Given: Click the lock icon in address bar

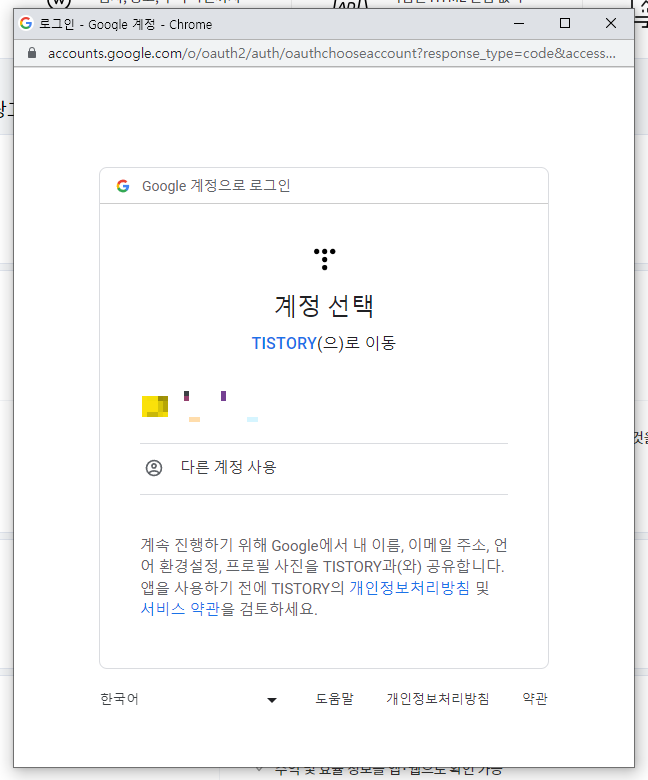Looking at the screenshot, I should coord(32,53).
